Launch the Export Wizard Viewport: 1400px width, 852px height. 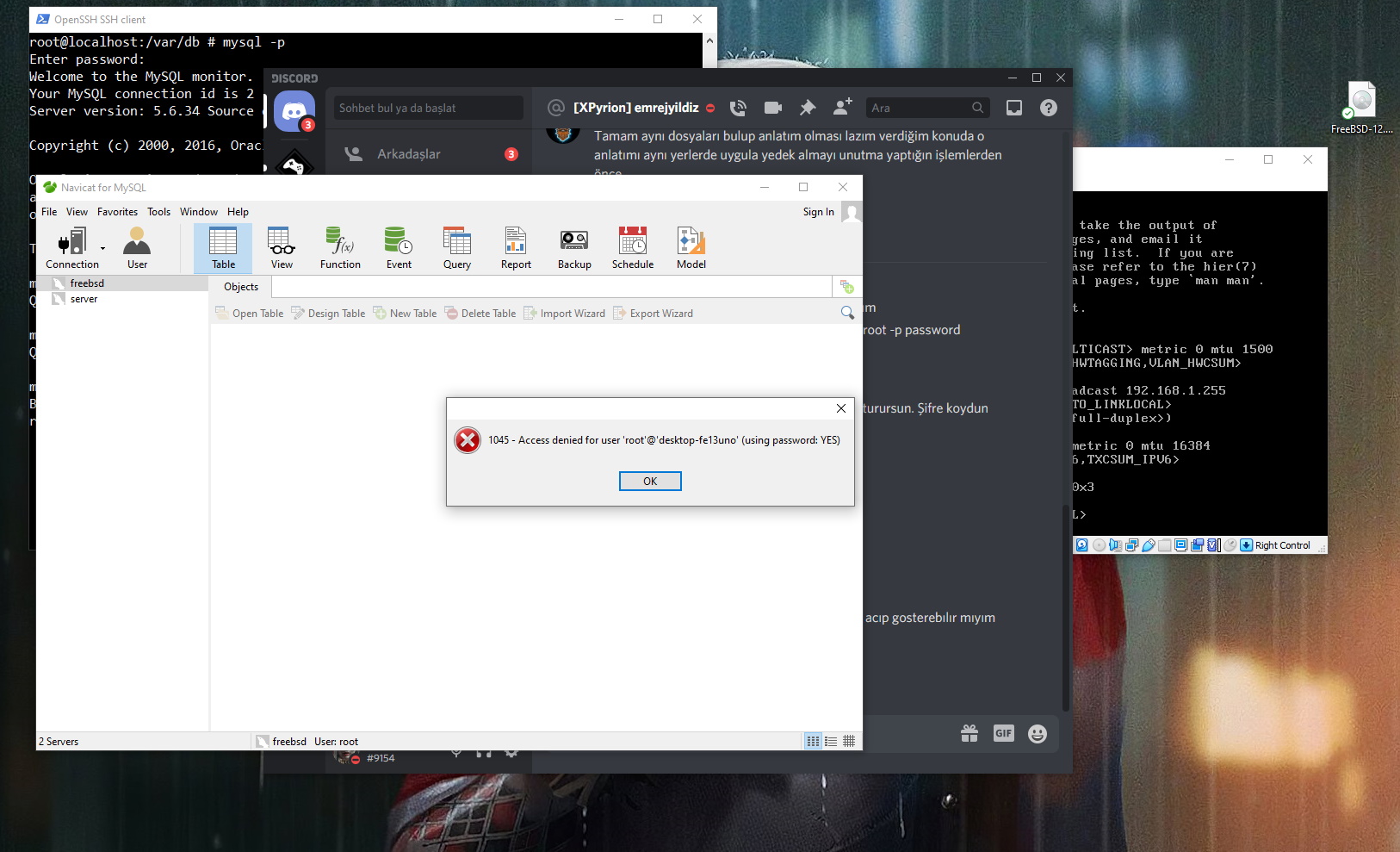pos(653,314)
